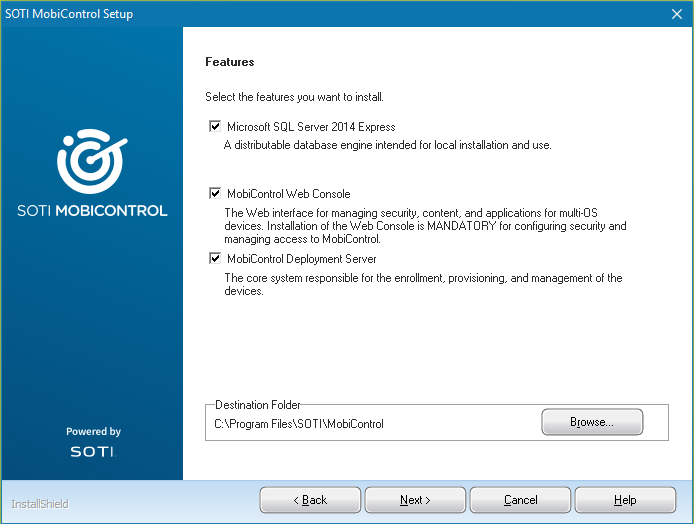Image resolution: width=694 pixels, height=524 pixels.
Task: Toggle the MobiControl Web Console checkbox
Action: tap(215, 194)
